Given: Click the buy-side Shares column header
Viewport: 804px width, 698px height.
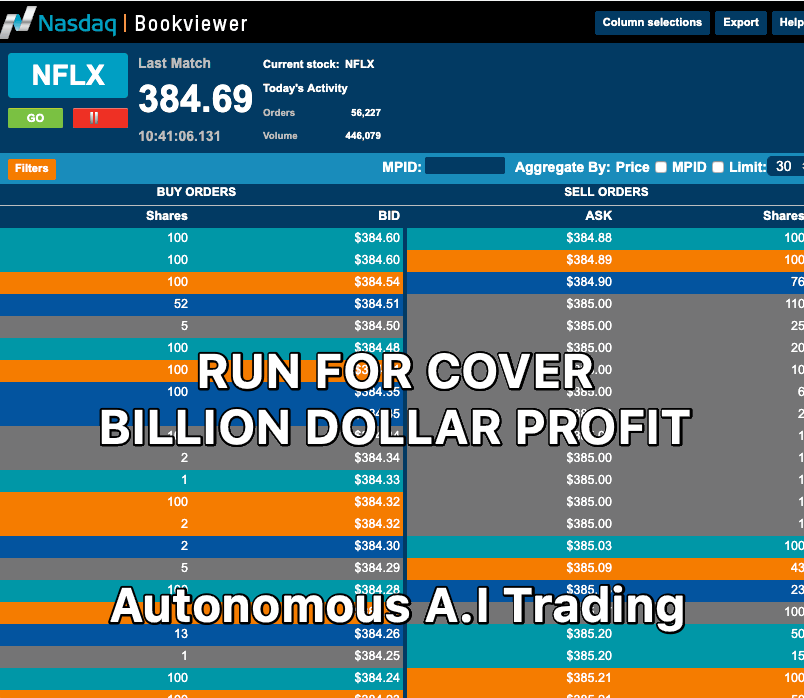Looking at the screenshot, I should click(x=167, y=216).
